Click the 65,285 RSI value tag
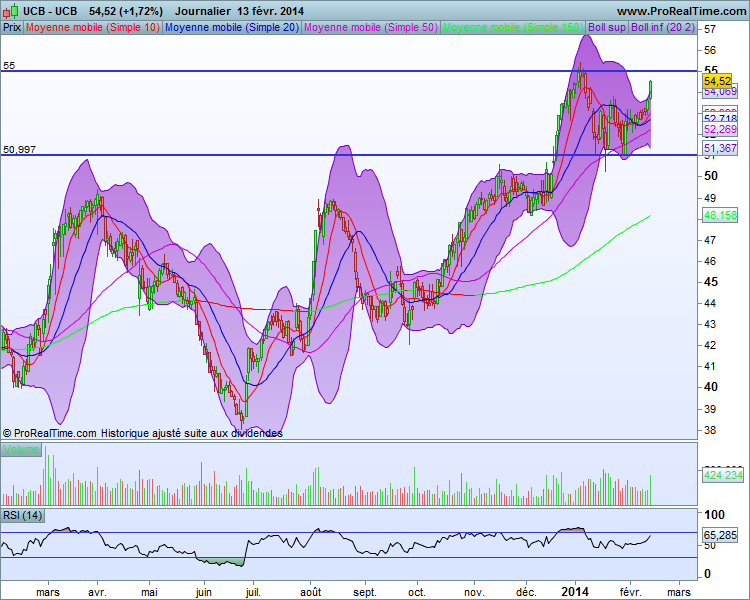The width and height of the screenshot is (750, 600). coord(720,534)
